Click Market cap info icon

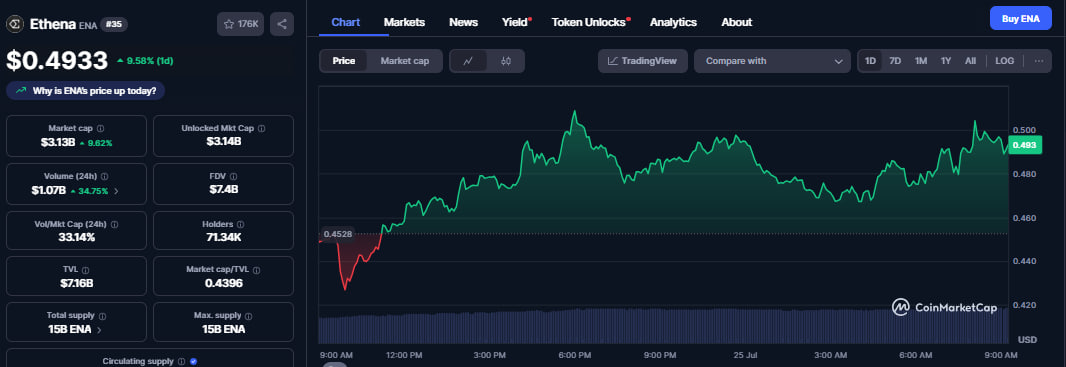pos(101,128)
